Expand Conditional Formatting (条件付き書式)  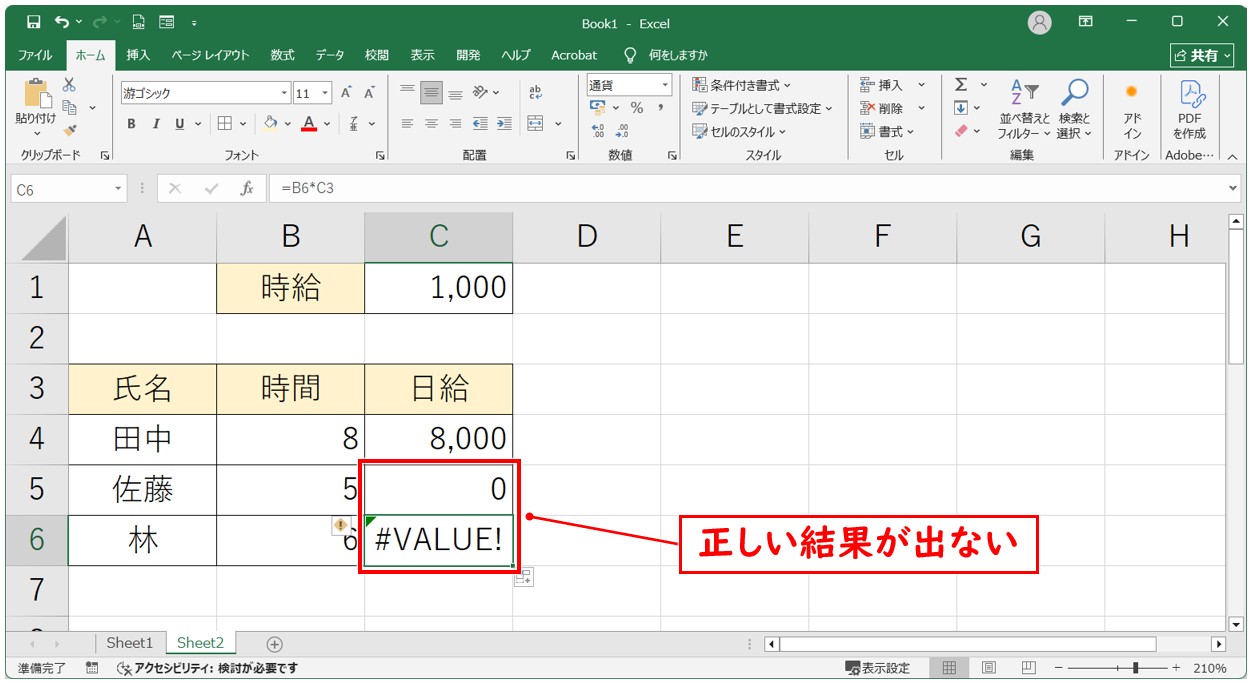741,85
